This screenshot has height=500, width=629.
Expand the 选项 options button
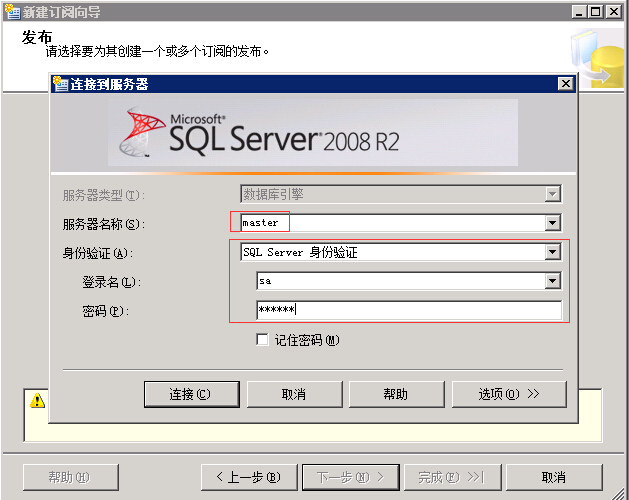click(x=509, y=394)
